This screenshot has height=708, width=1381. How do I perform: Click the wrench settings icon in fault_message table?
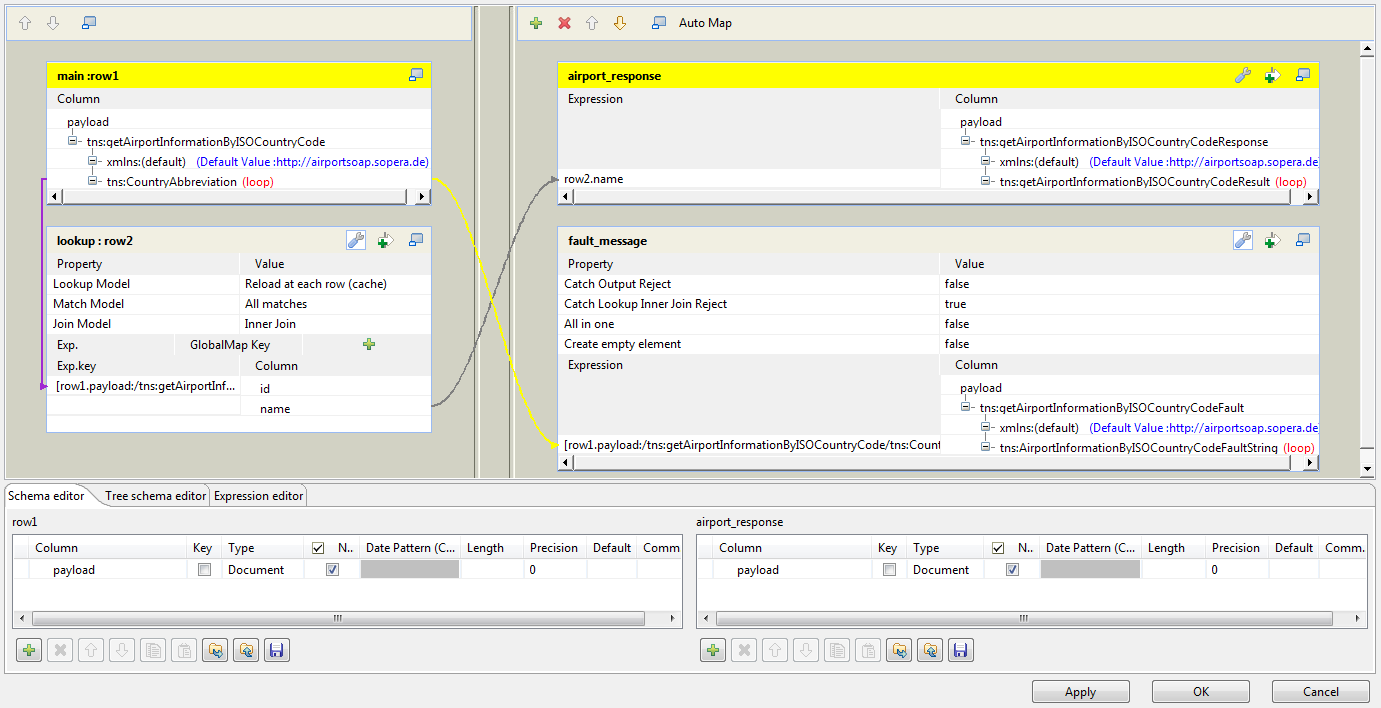point(1243,240)
